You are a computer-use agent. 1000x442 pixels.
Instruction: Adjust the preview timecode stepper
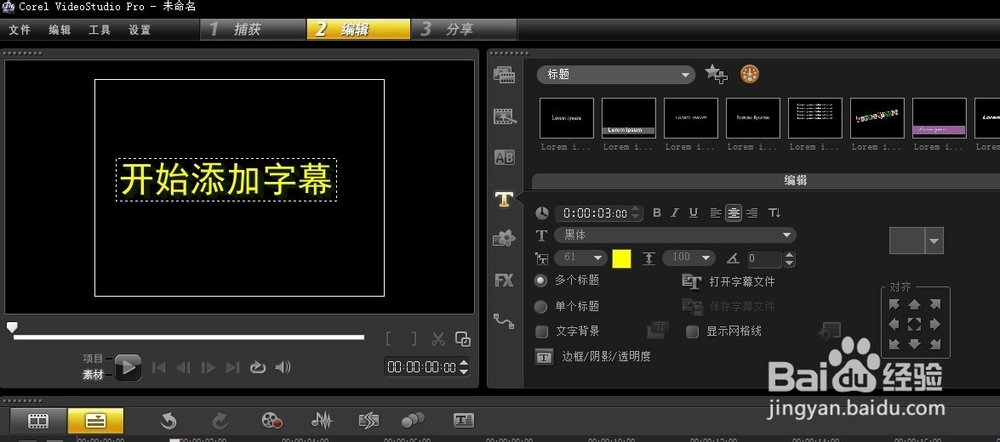[464, 367]
